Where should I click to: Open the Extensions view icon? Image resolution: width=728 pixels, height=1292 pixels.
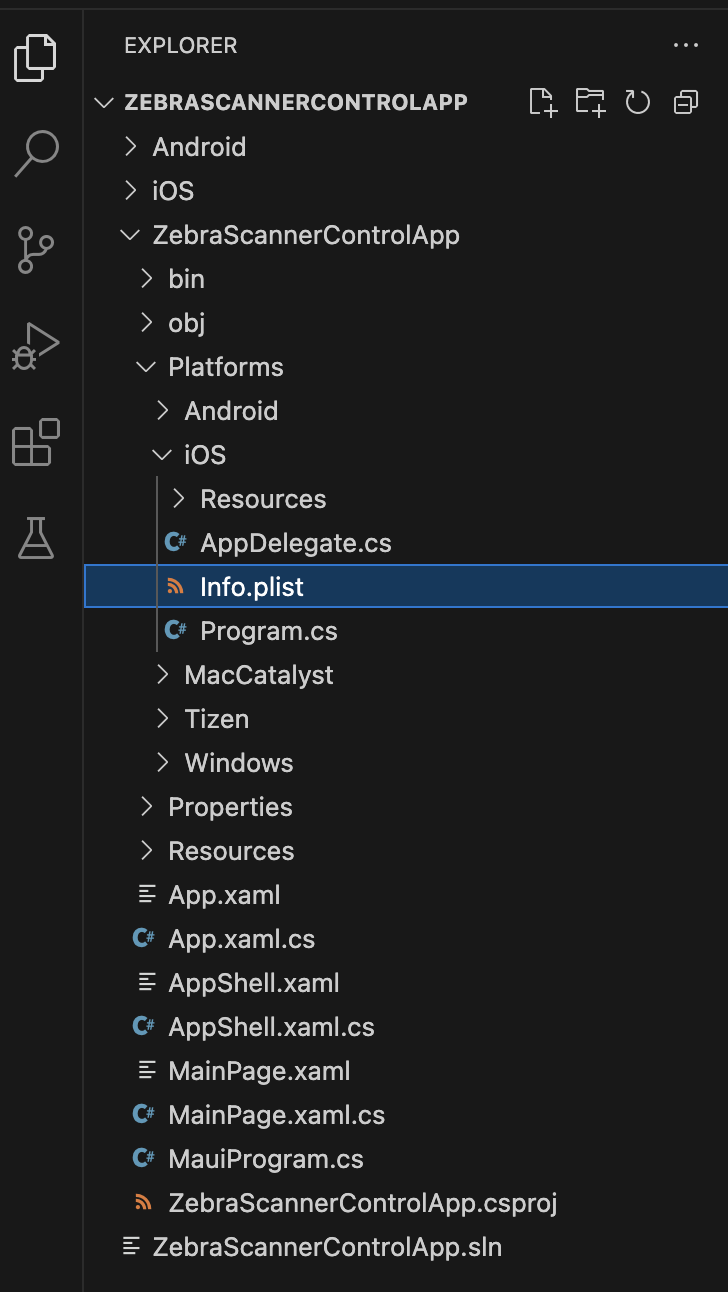pyautogui.click(x=36, y=442)
